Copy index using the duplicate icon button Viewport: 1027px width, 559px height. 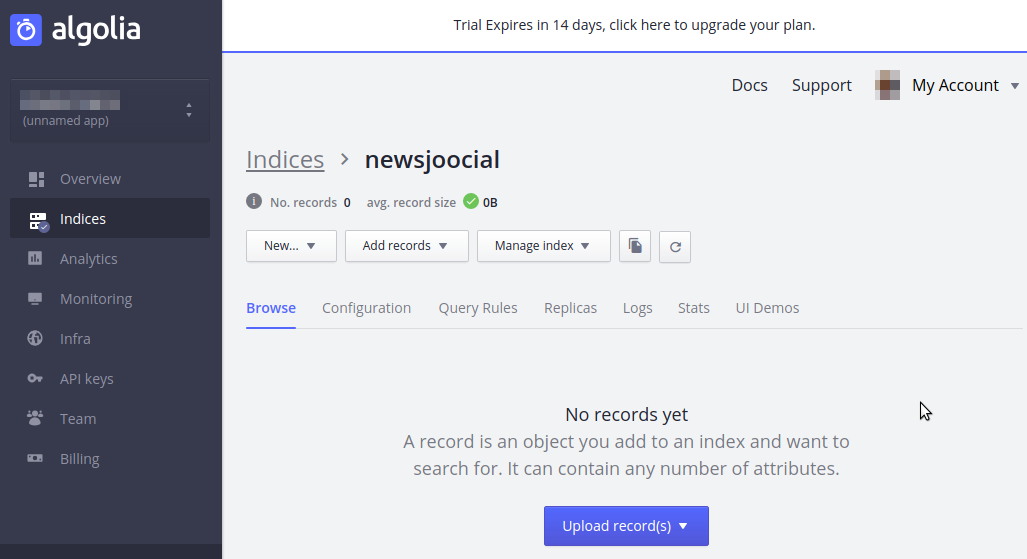point(635,246)
